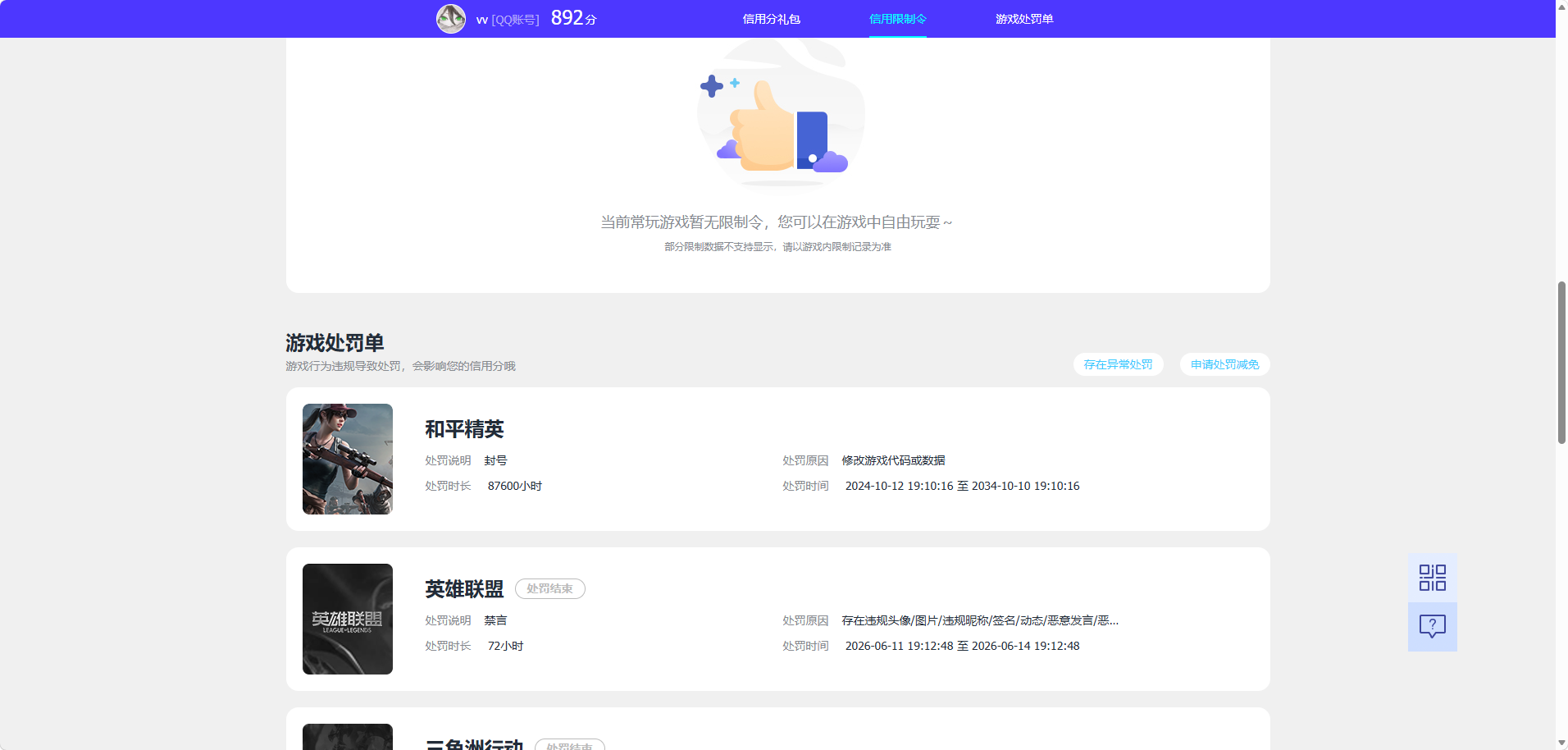
Task: Click thumbs-up empty state illustration
Action: coord(779,113)
